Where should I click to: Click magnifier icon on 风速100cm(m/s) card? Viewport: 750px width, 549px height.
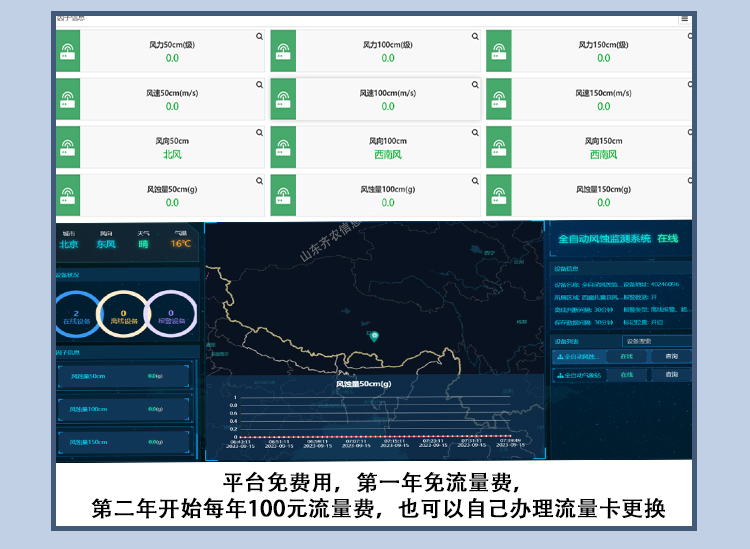pyautogui.click(x=475, y=84)
